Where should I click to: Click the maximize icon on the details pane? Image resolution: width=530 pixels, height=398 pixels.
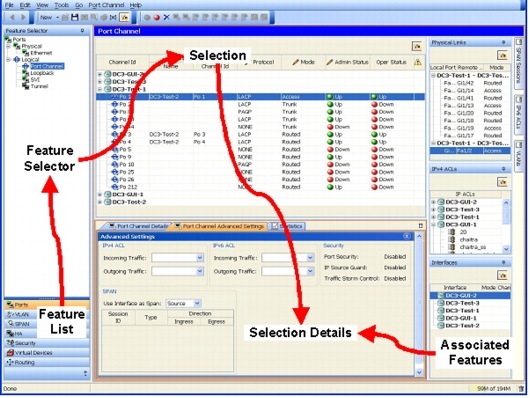click(420, 226)
